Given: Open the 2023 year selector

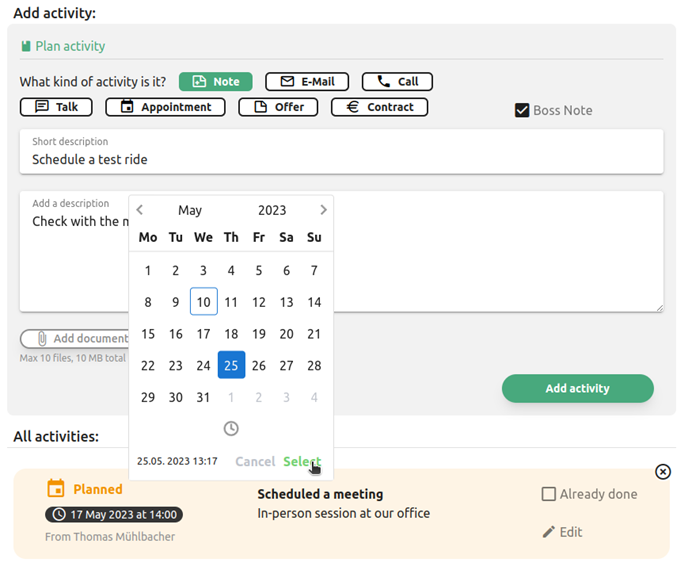Looking at the screenshot, I should pos(272,210).
